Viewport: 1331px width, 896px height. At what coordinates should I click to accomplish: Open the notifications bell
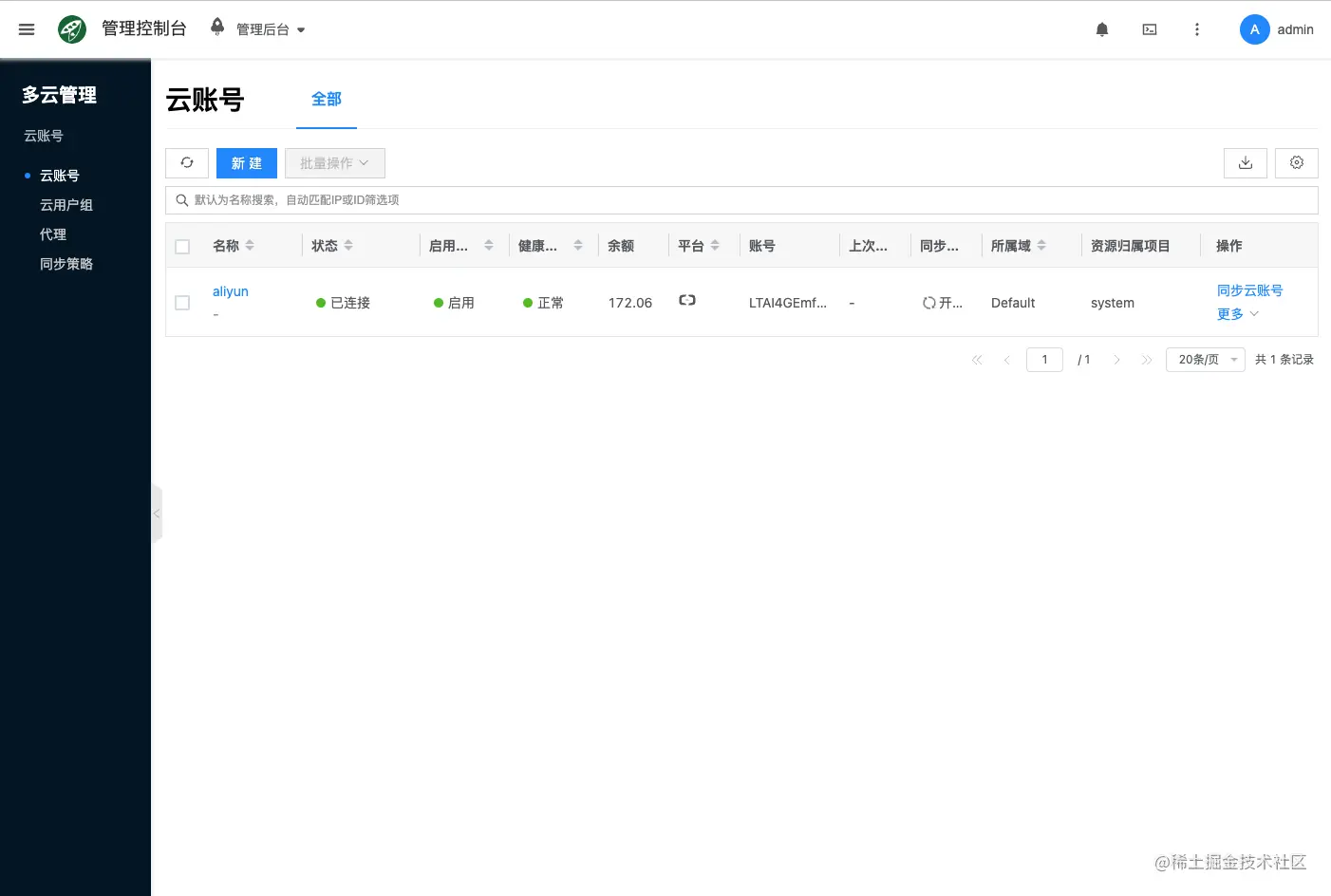click(1102, 29)
